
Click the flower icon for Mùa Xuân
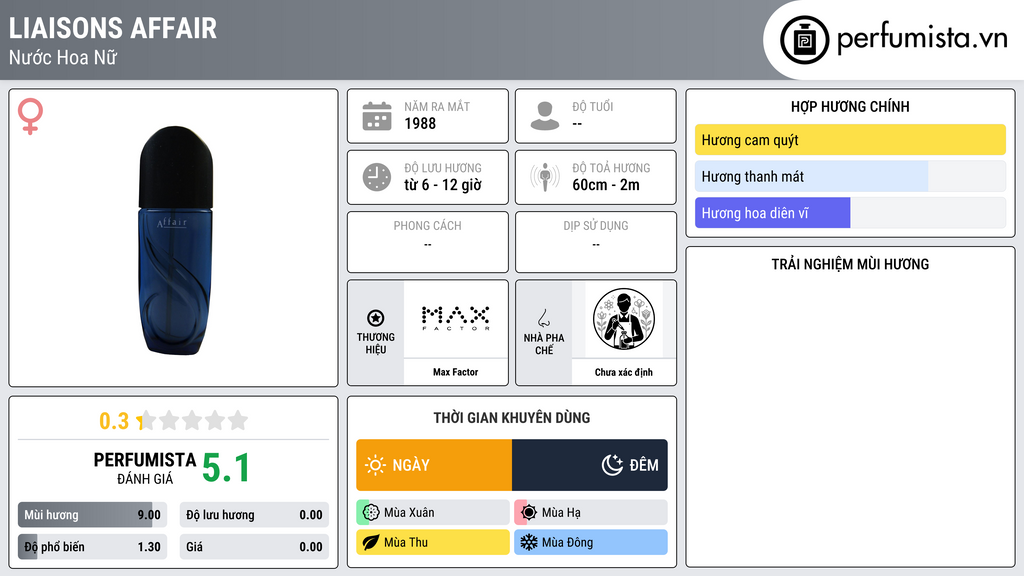coord(371,512)
